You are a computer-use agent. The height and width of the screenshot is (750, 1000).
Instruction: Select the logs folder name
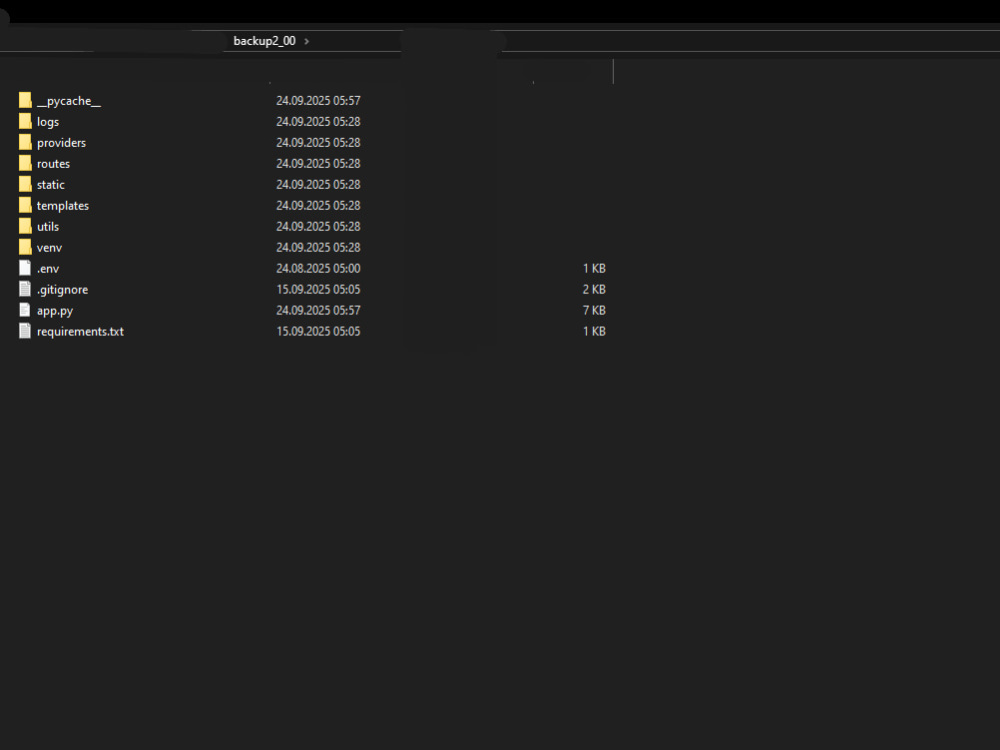48,122
